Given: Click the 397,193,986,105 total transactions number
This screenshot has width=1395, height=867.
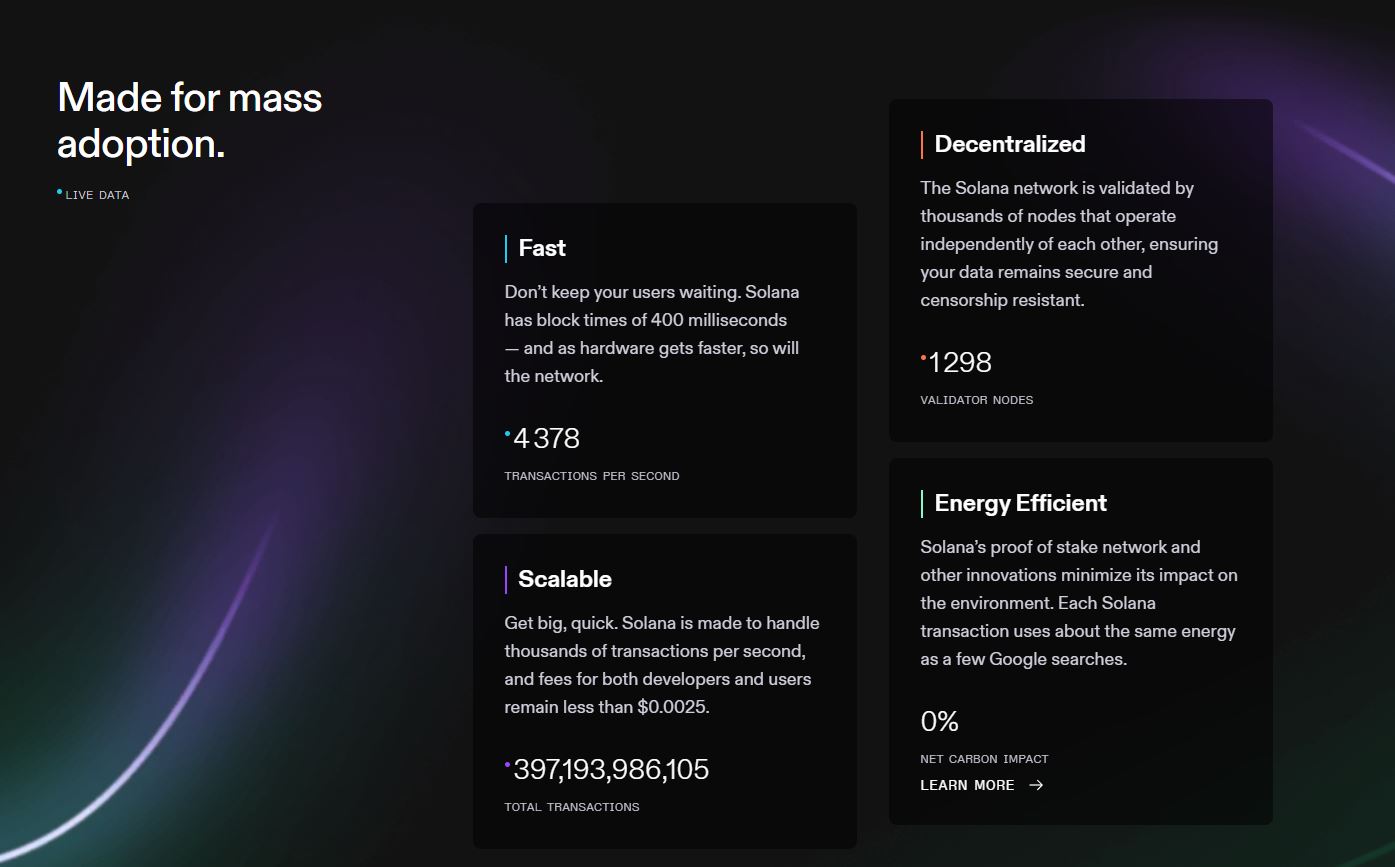Looking at the screenshot, I should (610, 769).
